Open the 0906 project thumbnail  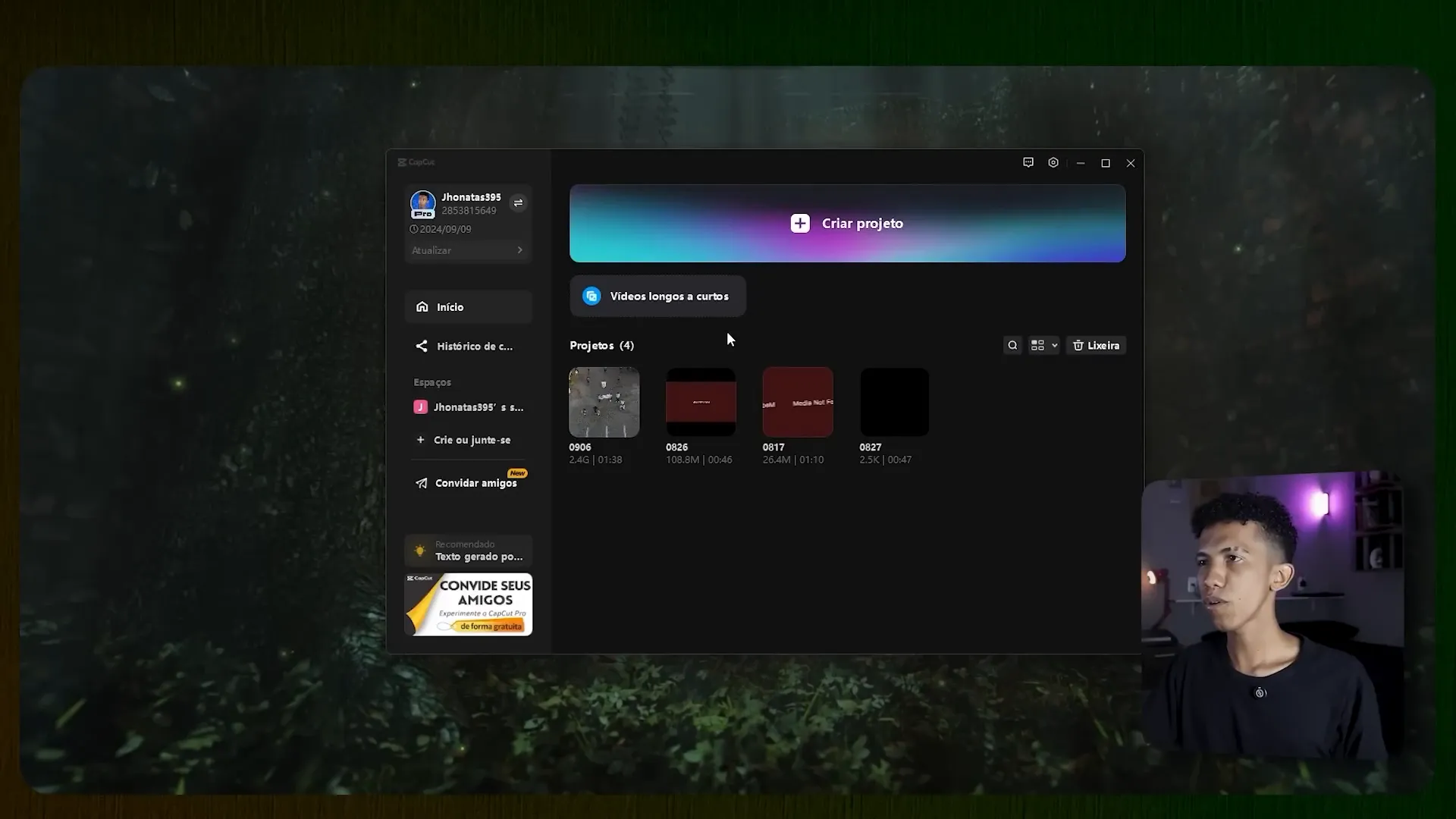(x=604, y=402)
